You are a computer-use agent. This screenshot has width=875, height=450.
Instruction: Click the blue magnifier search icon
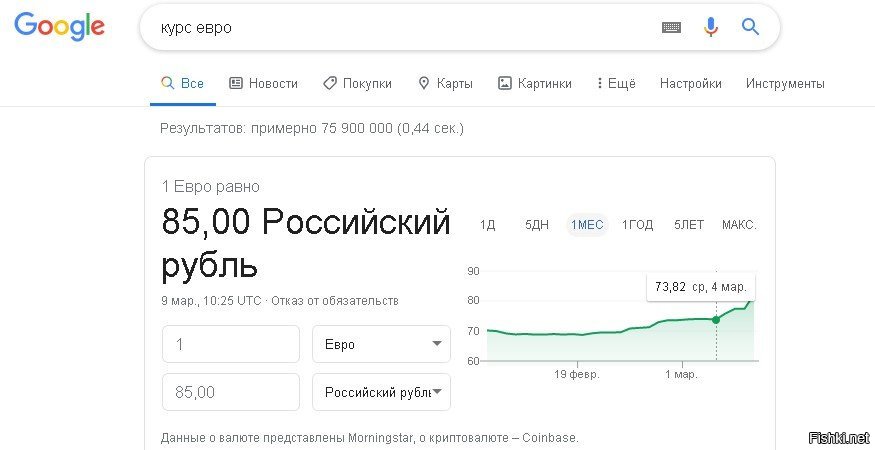[750, 26]
